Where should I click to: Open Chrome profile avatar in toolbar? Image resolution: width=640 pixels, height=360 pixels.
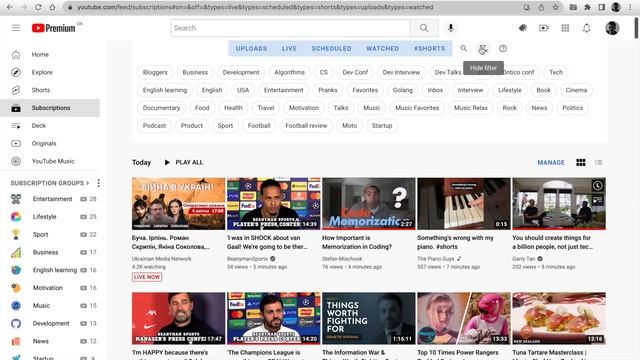[x=616, y=7]
